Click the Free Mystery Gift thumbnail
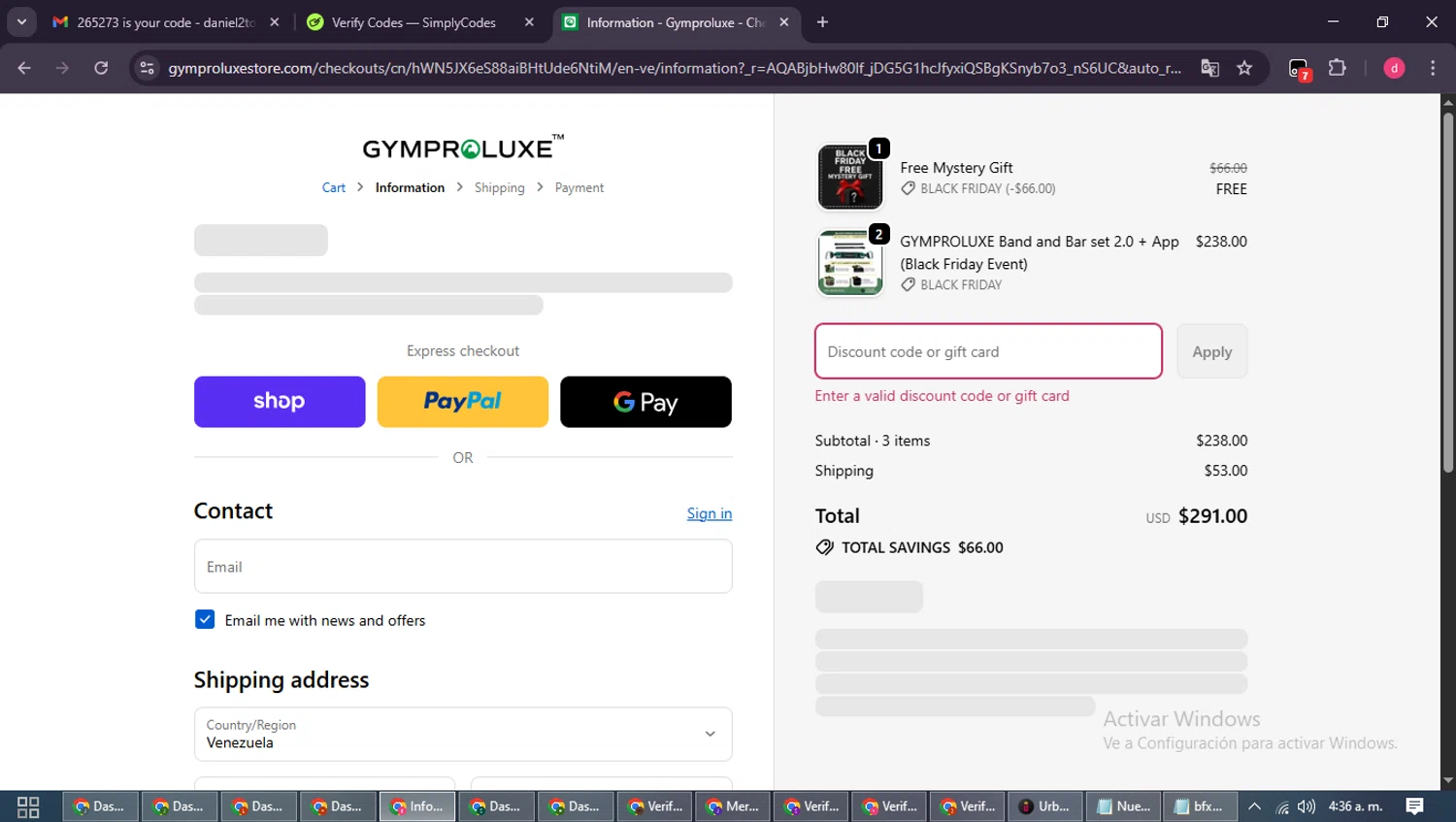The width and height of the screenshot is (1456, 822). point(850,177)
